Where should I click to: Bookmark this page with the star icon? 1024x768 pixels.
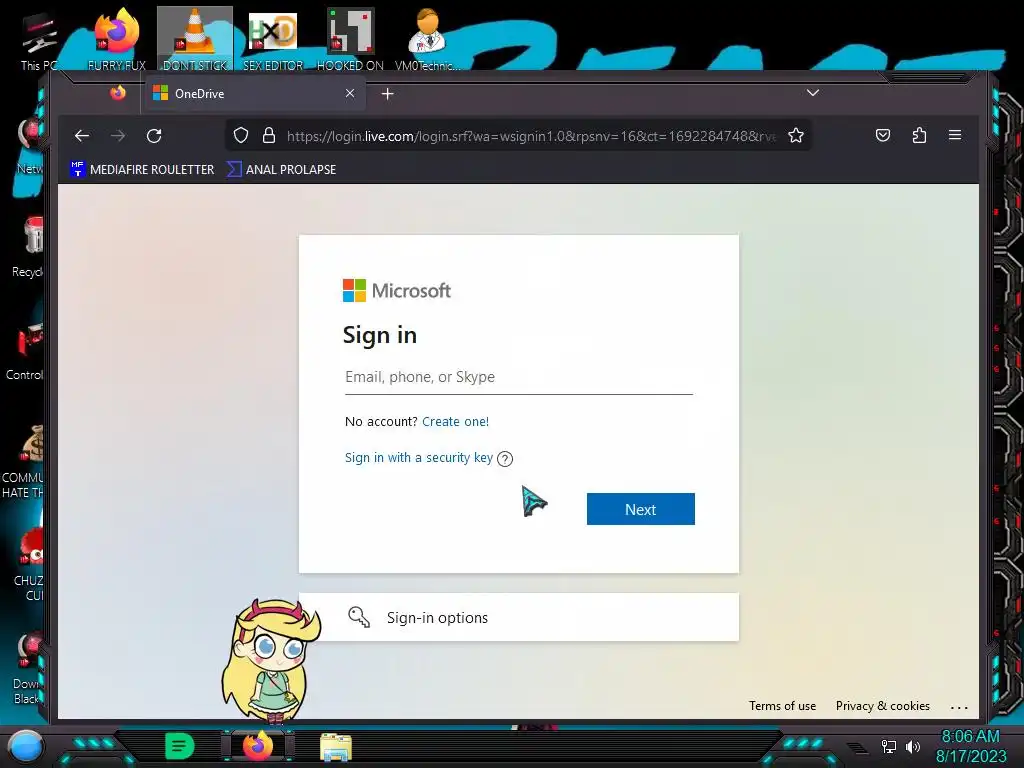point(795,135)
